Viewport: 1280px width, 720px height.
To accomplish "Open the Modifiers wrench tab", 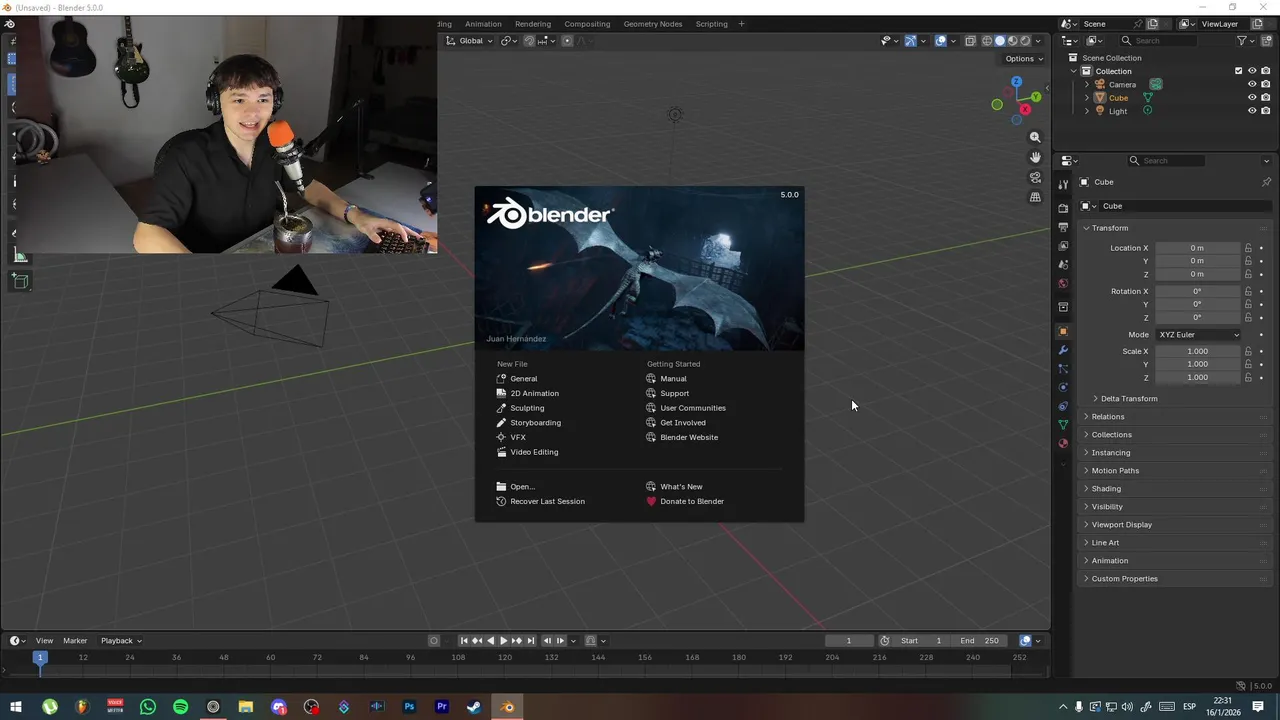I will (1063, 350).
